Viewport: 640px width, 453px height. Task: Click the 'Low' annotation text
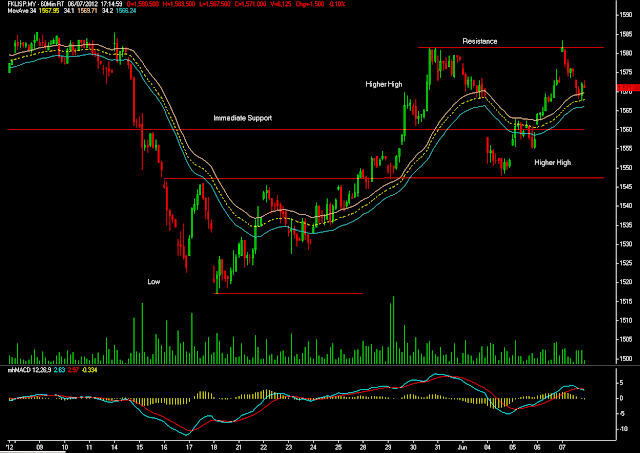coord(153,282)
